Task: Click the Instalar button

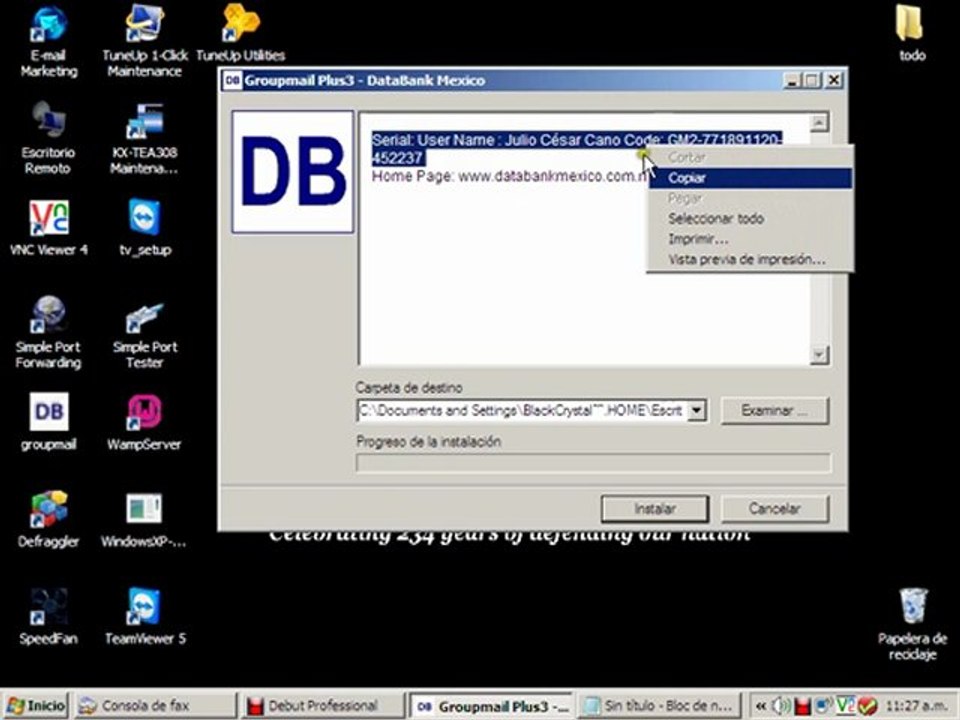Action: 655,509
